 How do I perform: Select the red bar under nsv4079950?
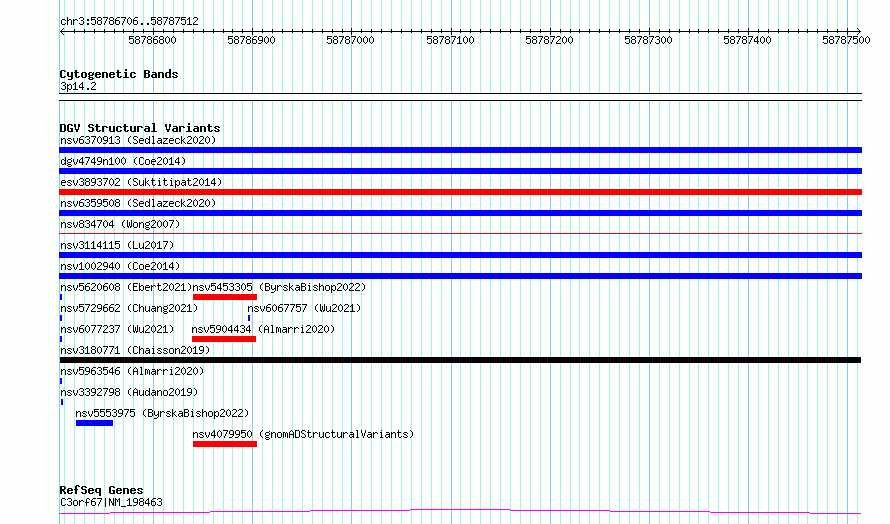point(225,444)
